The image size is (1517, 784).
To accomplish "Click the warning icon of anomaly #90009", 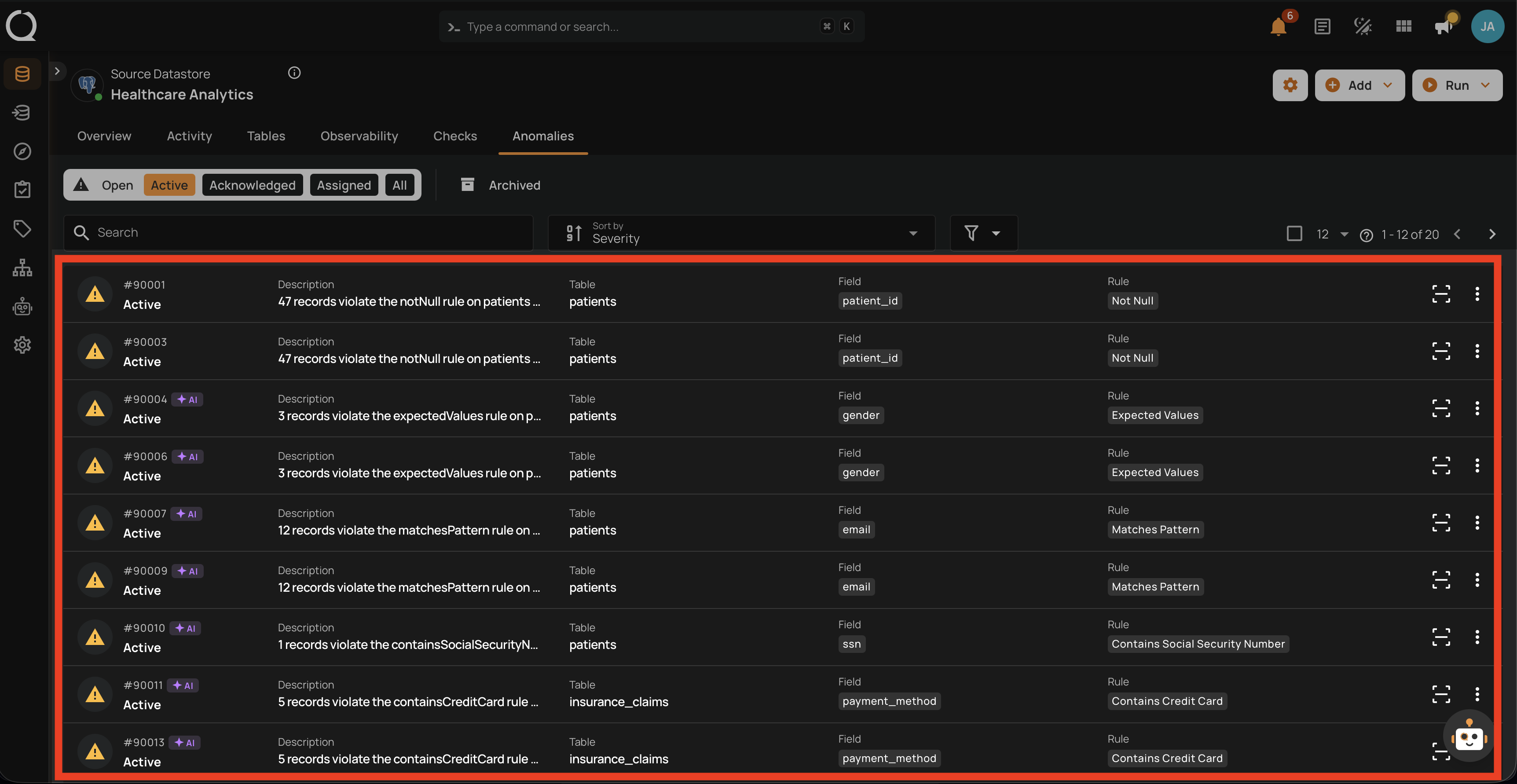I will (x=95, y=580).
